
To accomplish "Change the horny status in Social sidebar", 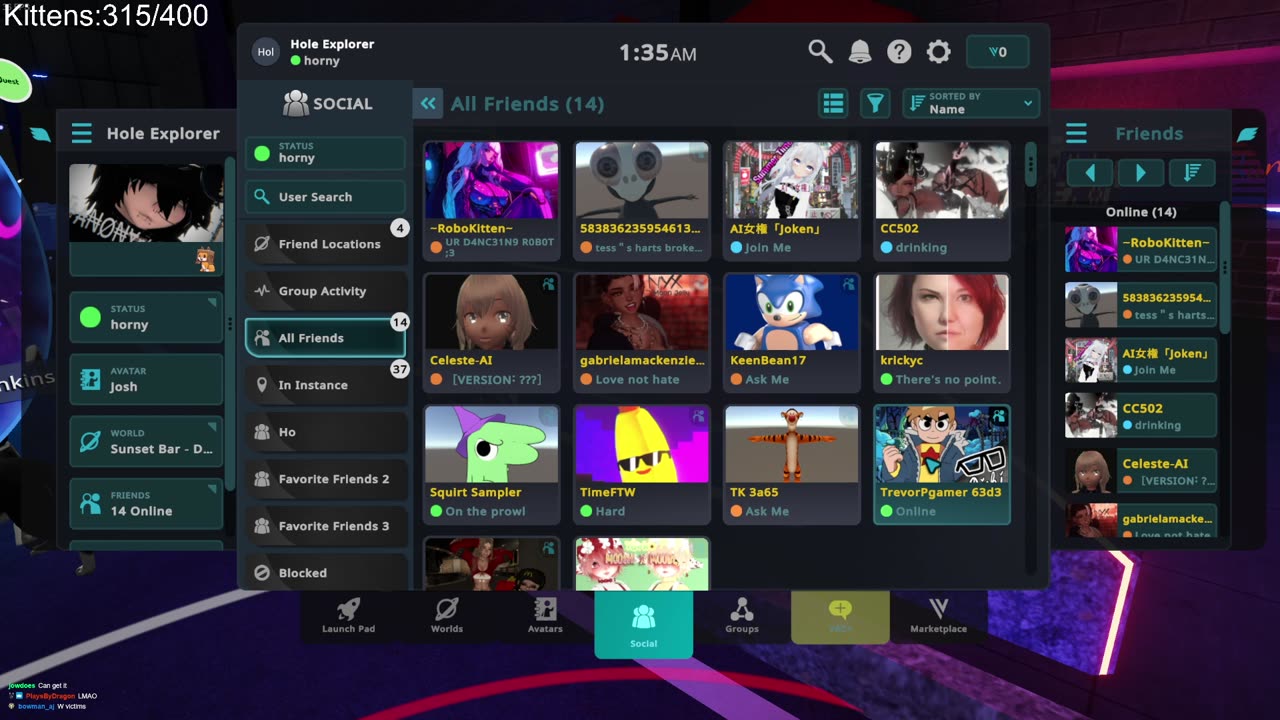I will pyautogui.click(x=325, y=153).
